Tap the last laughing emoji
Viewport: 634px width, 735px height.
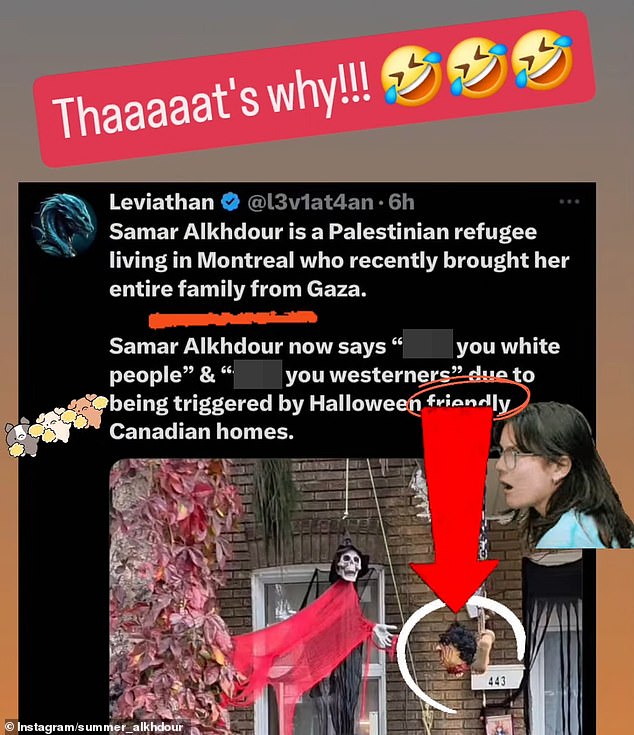[x=542, y=60]
